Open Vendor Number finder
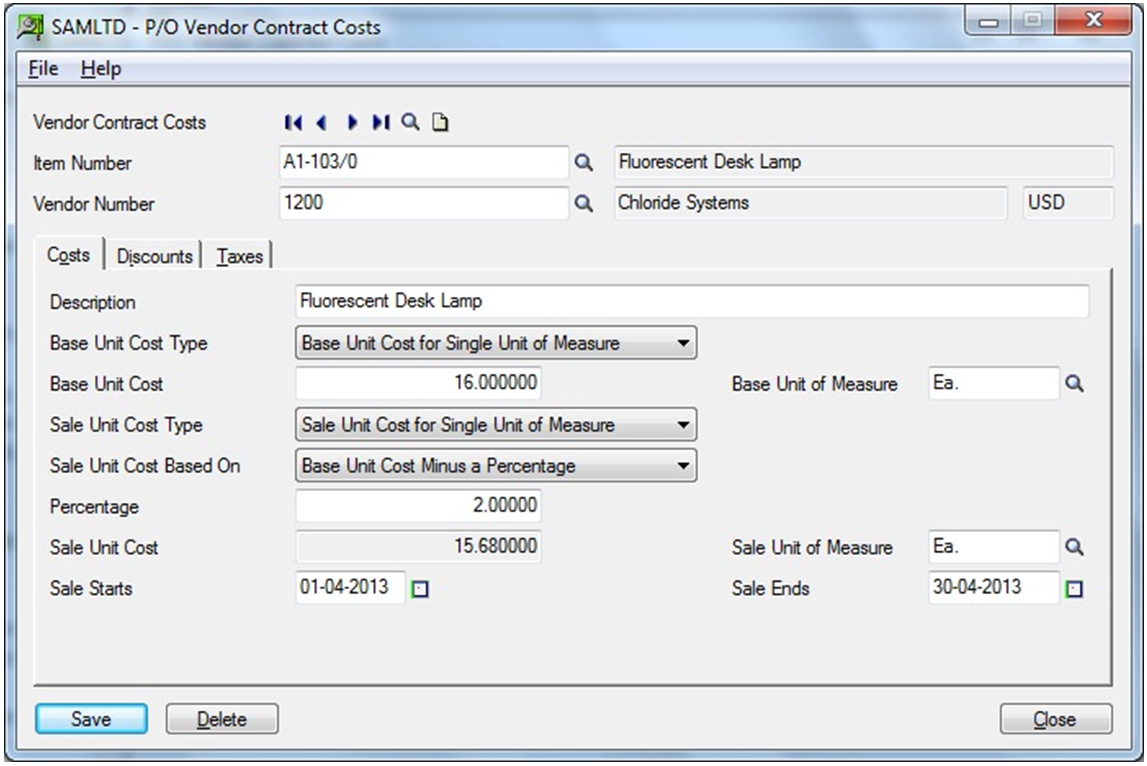The width and height of the screenshot is (1147, 766). click(x=583, y=203)
